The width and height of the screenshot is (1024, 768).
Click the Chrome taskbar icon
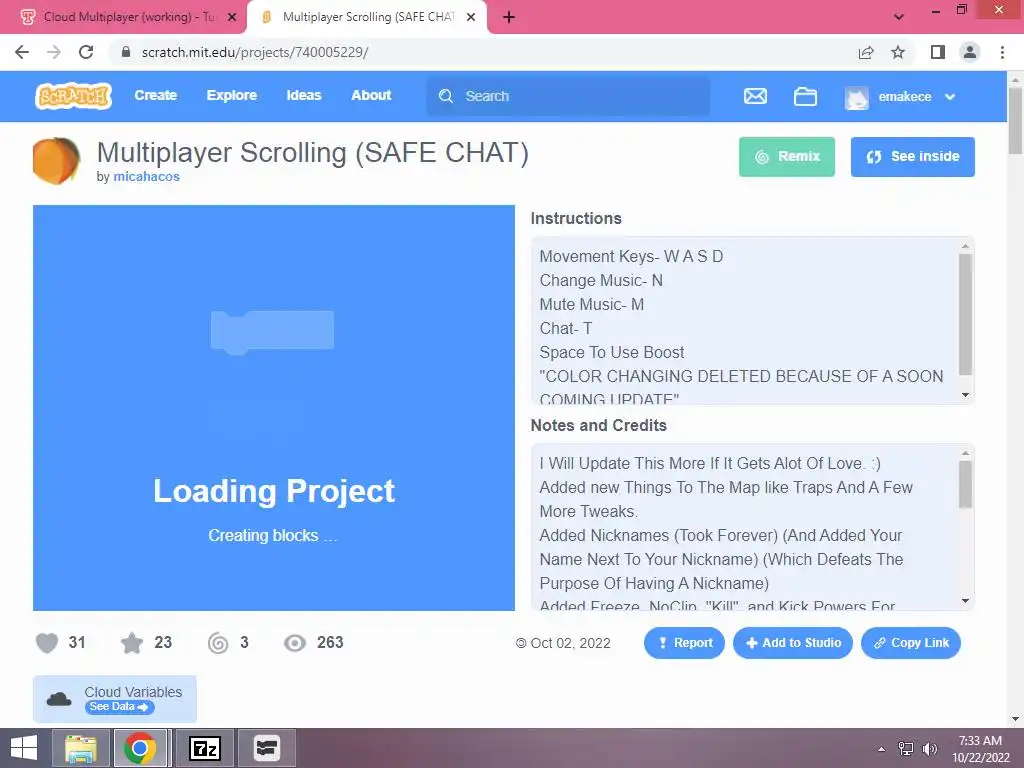(x=140, y=748)
